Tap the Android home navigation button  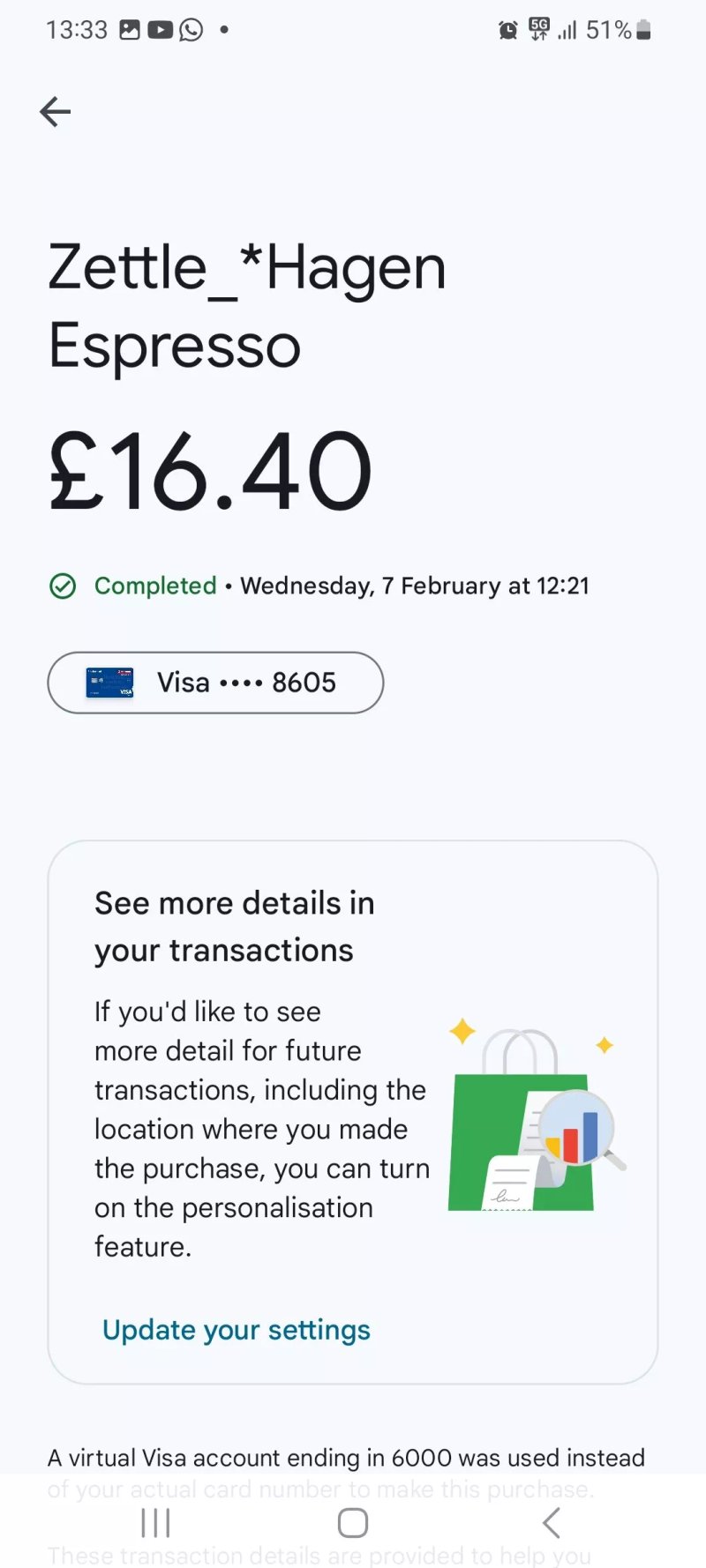tap(353, 1522)
